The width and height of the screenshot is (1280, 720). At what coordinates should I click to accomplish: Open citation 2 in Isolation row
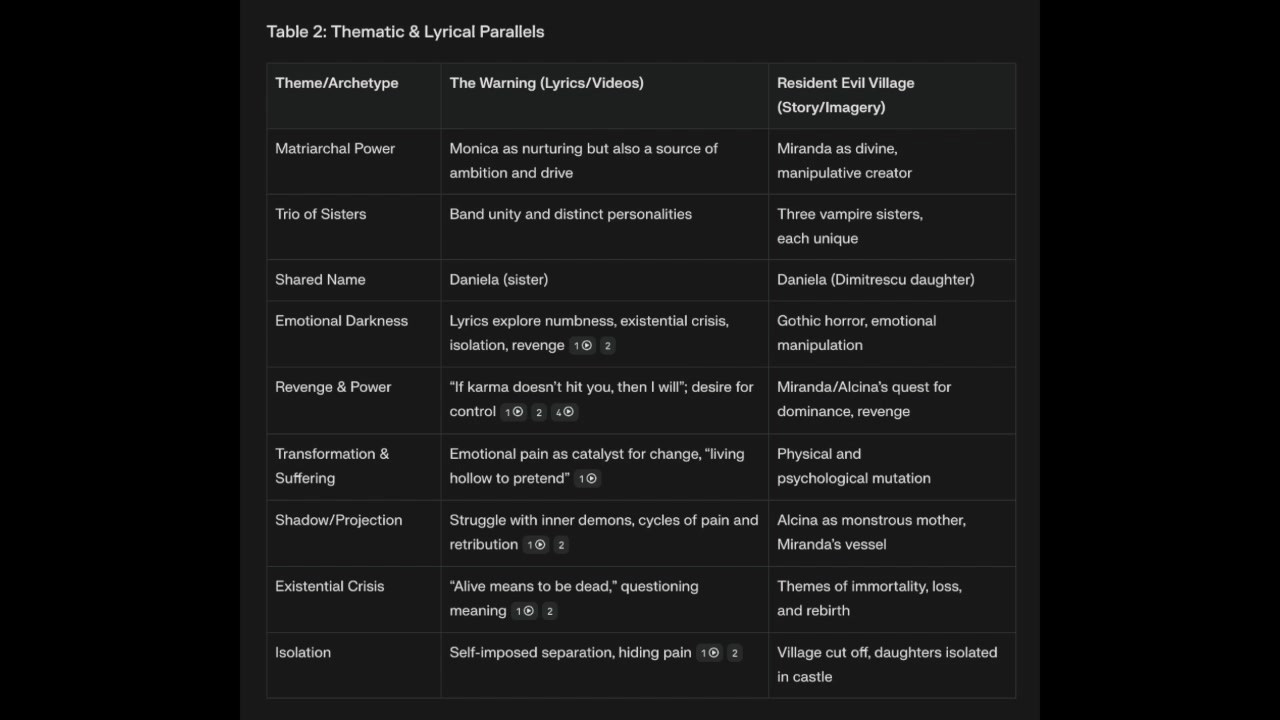(x=734, y=653)
